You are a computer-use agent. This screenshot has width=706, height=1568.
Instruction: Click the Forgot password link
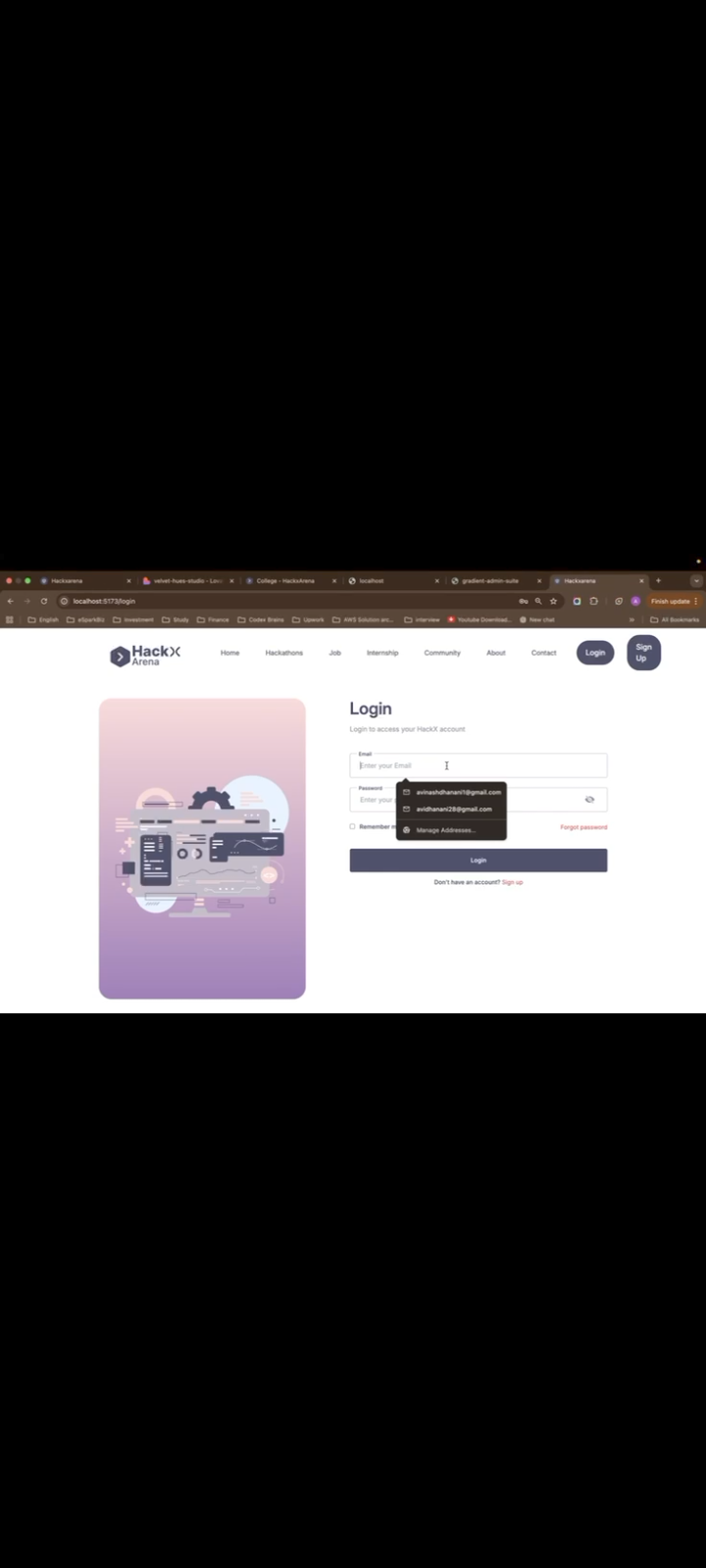pyautogui.click(x=583, y=827)
